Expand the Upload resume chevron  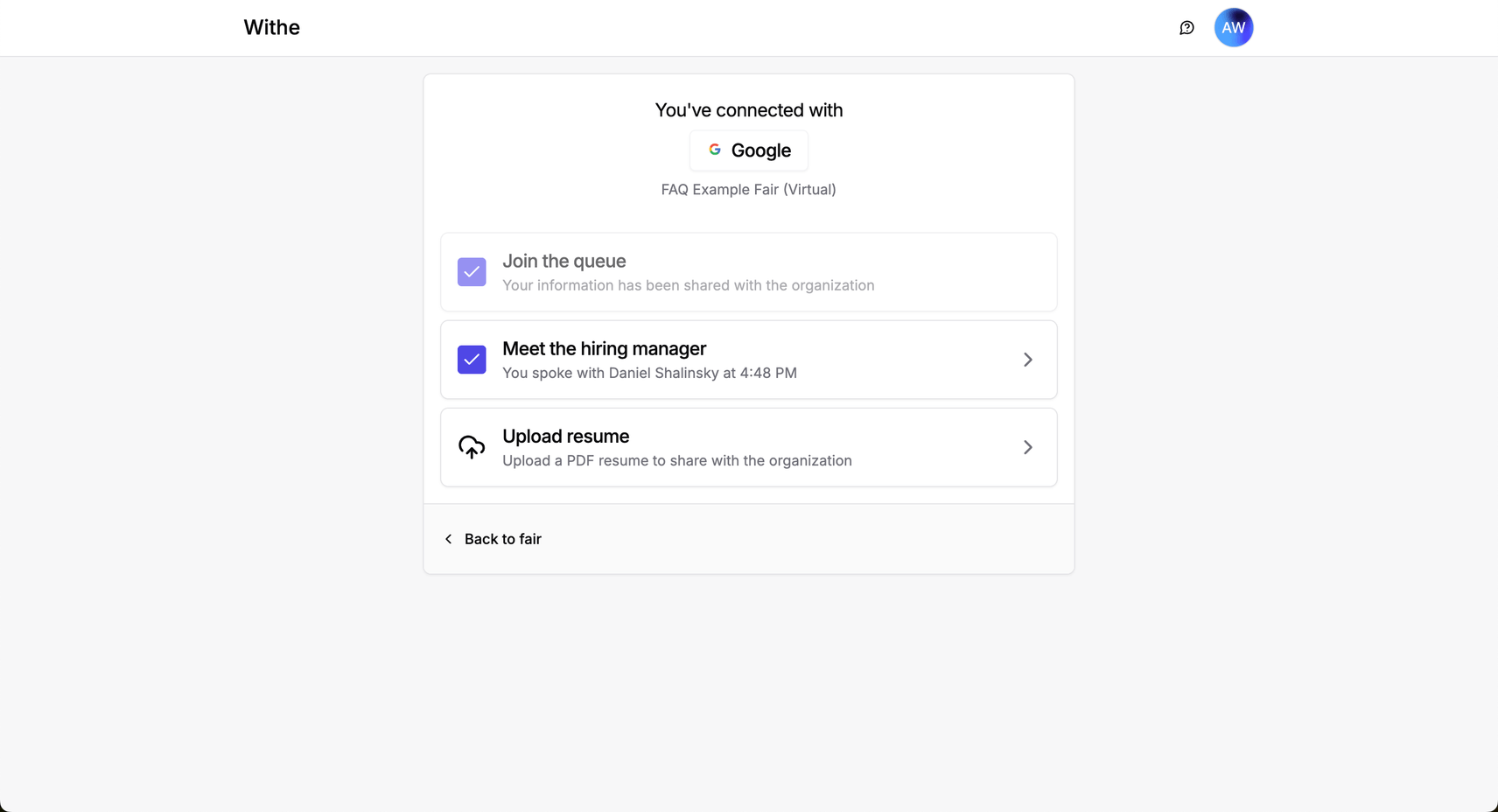1028,447
